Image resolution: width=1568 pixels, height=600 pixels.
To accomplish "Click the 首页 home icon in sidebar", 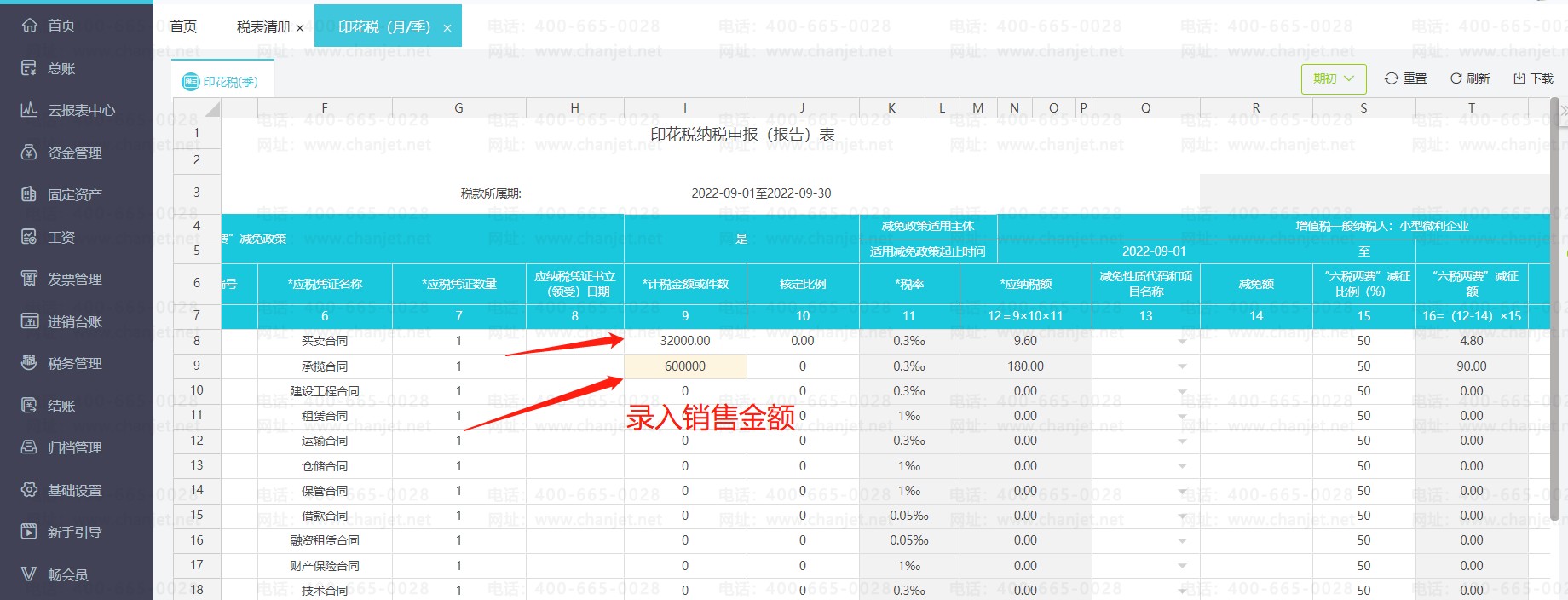I will pos(29,26).
